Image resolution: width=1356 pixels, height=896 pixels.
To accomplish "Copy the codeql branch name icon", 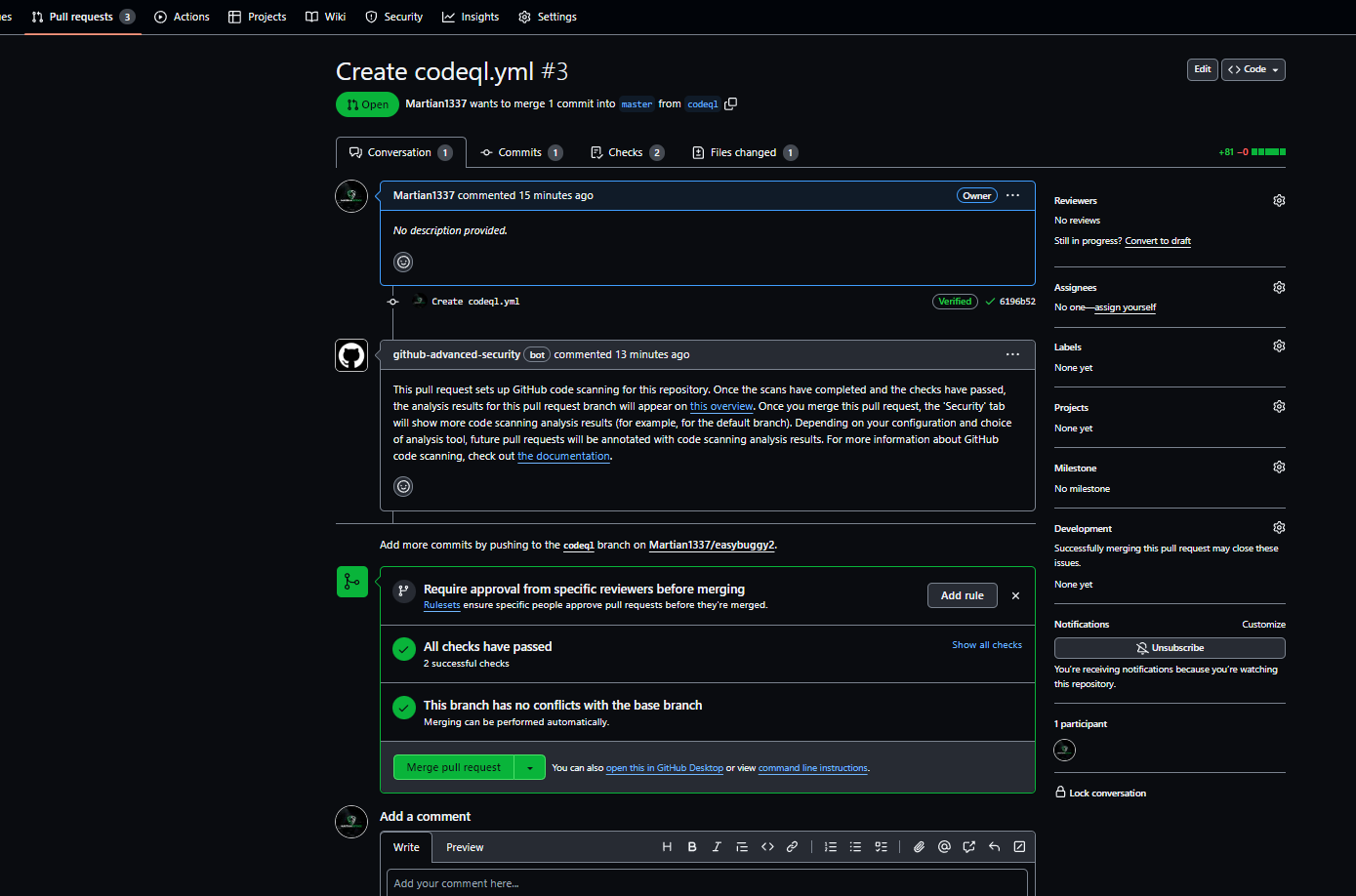I will click(730, 103).
